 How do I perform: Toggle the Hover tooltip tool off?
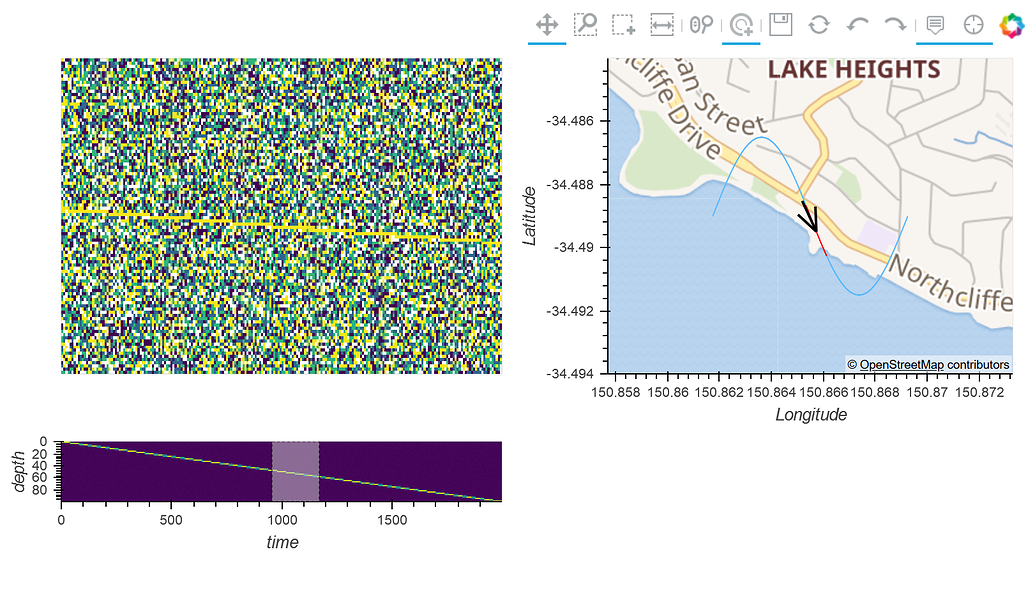[937, 24]
